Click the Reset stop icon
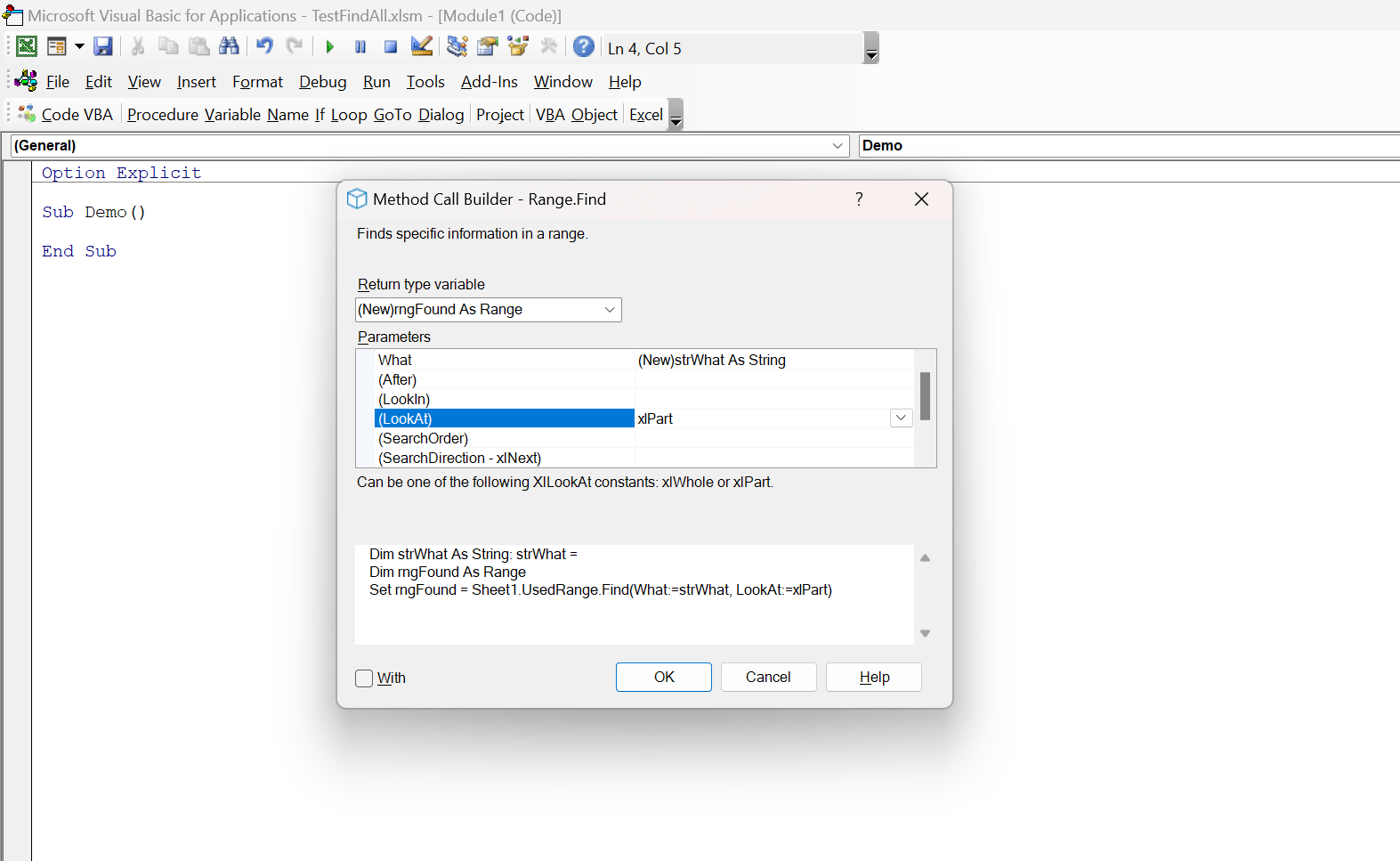Screen dimensions: 1400x861 coord(391,47)
